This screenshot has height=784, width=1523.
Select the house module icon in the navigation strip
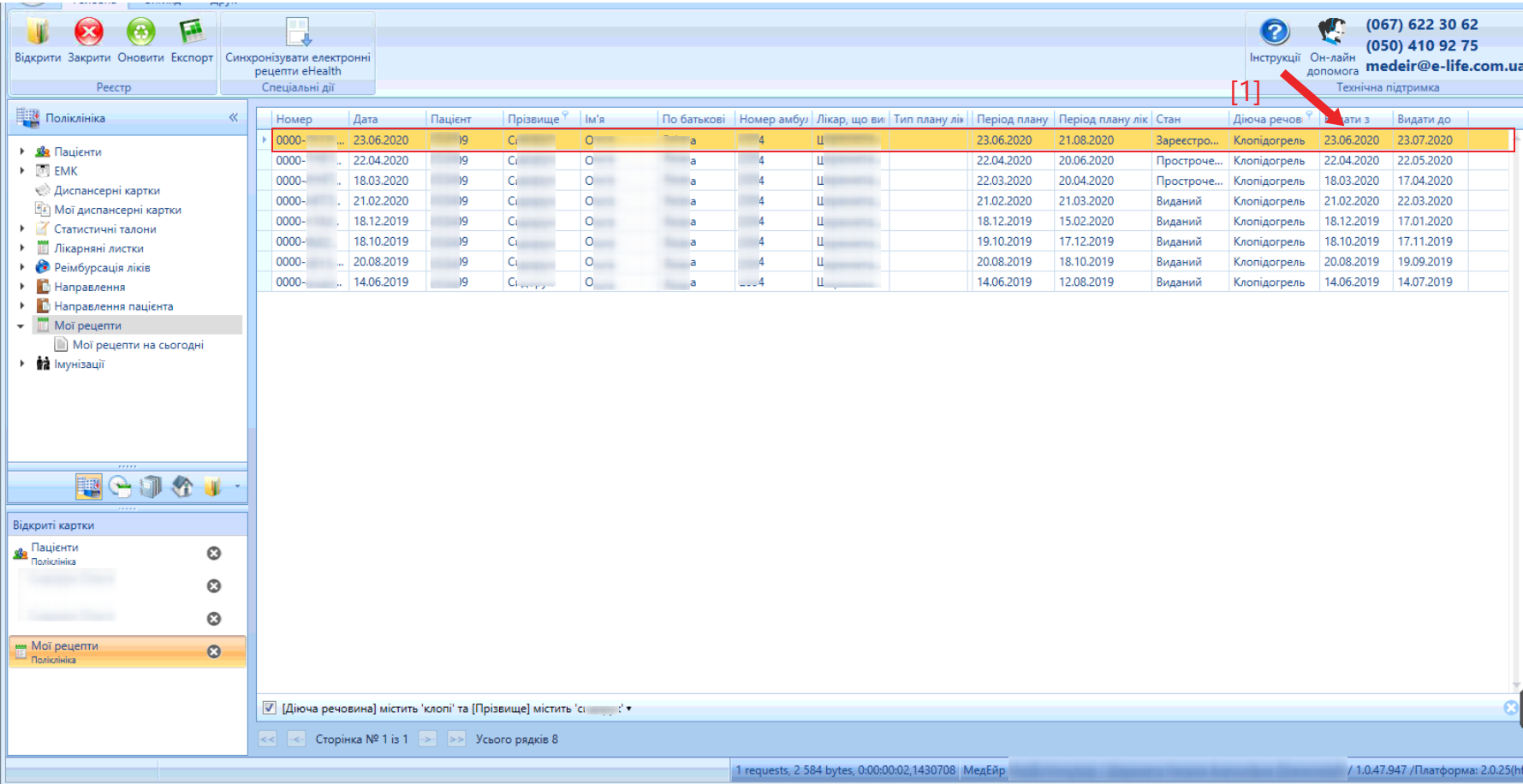coord(182,487)
